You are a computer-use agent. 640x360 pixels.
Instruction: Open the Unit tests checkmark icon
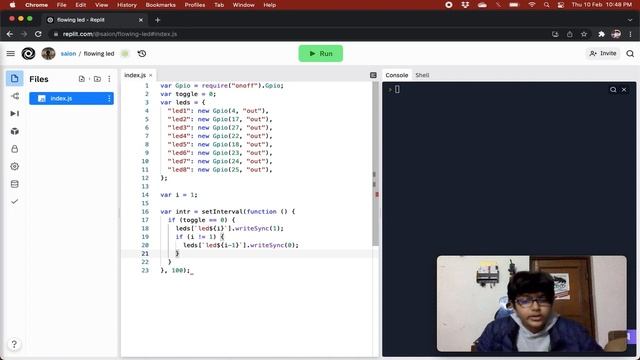[x=15, y=201]
